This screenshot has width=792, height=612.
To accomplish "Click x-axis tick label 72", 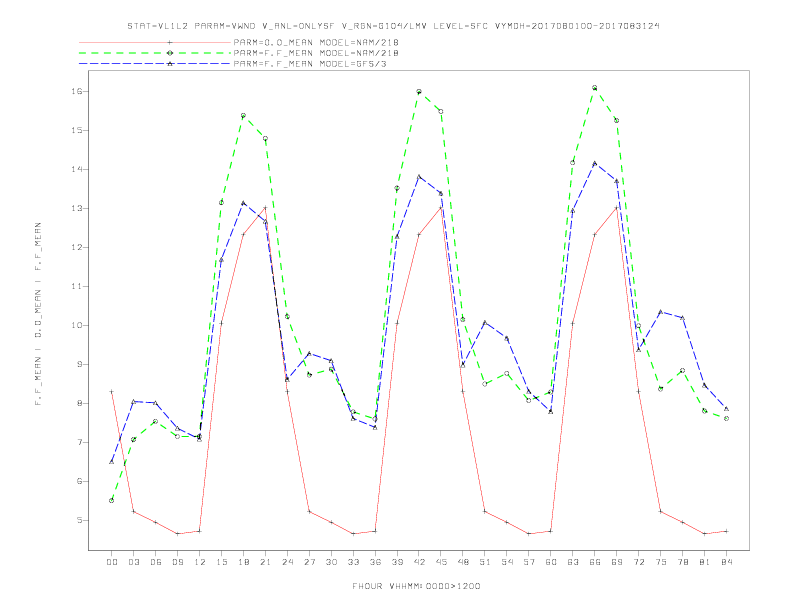I will pos(638,562).
